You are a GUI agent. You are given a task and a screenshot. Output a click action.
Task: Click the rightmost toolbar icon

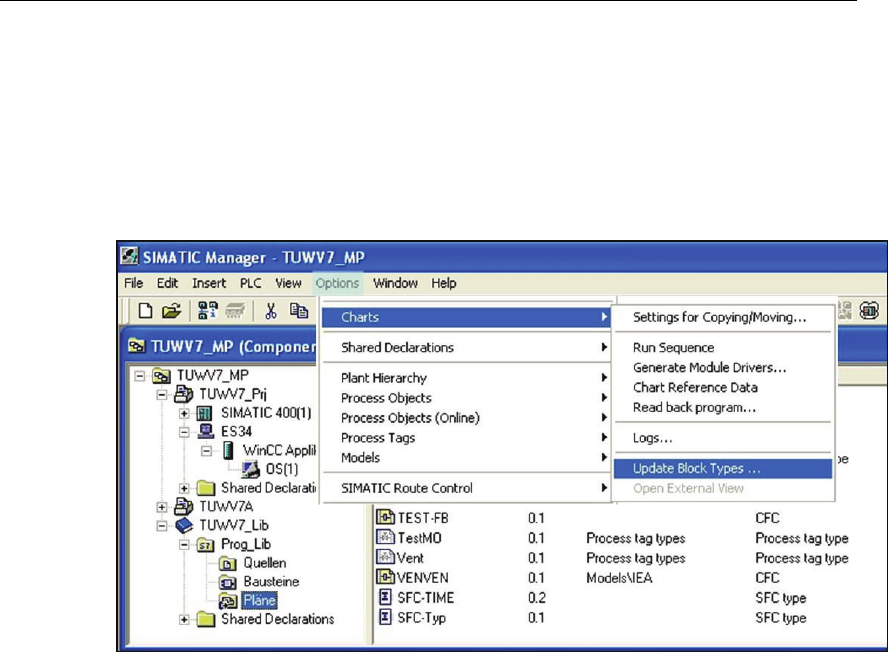(x=869, y=310)
